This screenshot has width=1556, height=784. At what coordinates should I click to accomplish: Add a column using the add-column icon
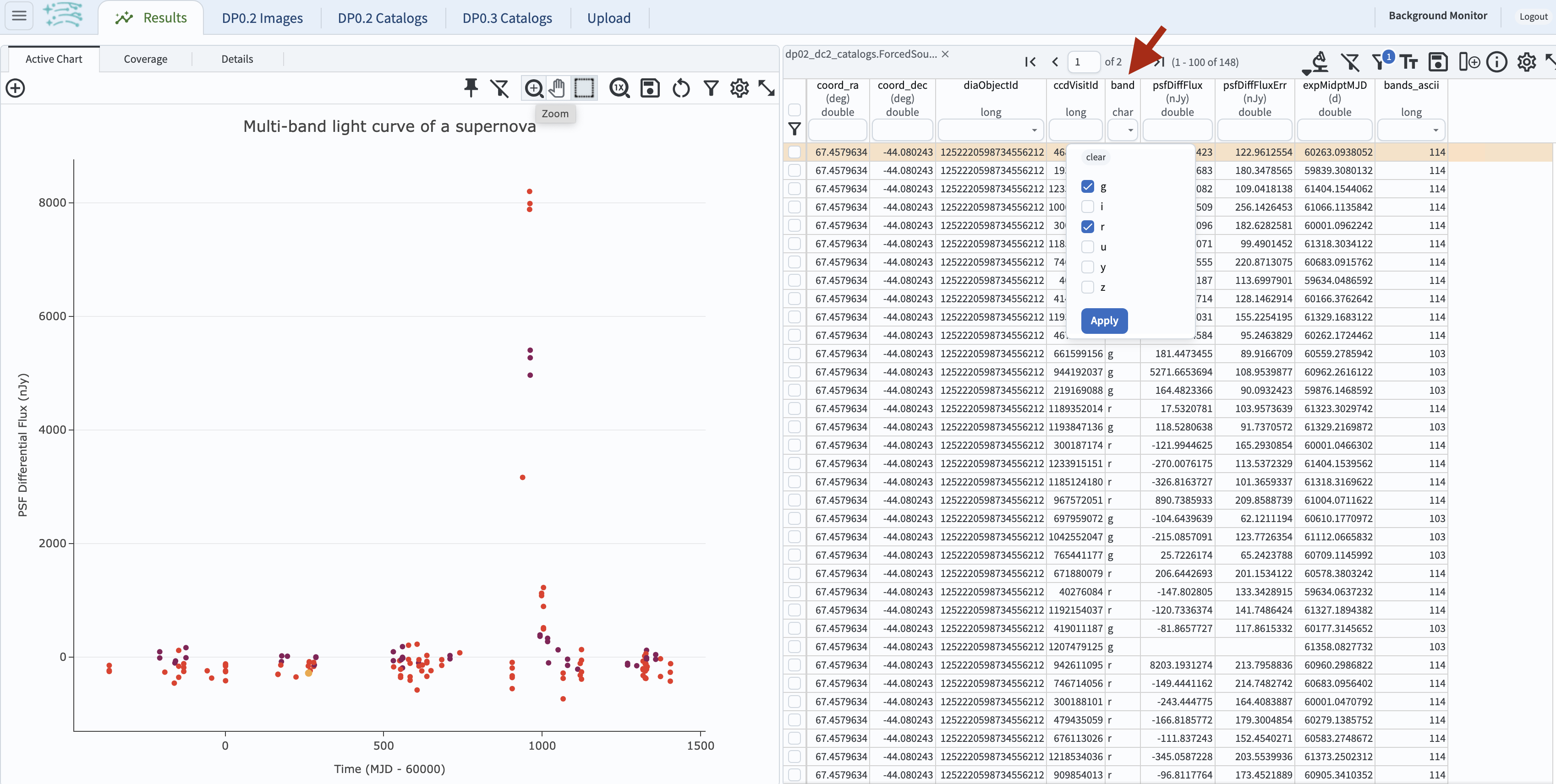[x=1469, y=61]
